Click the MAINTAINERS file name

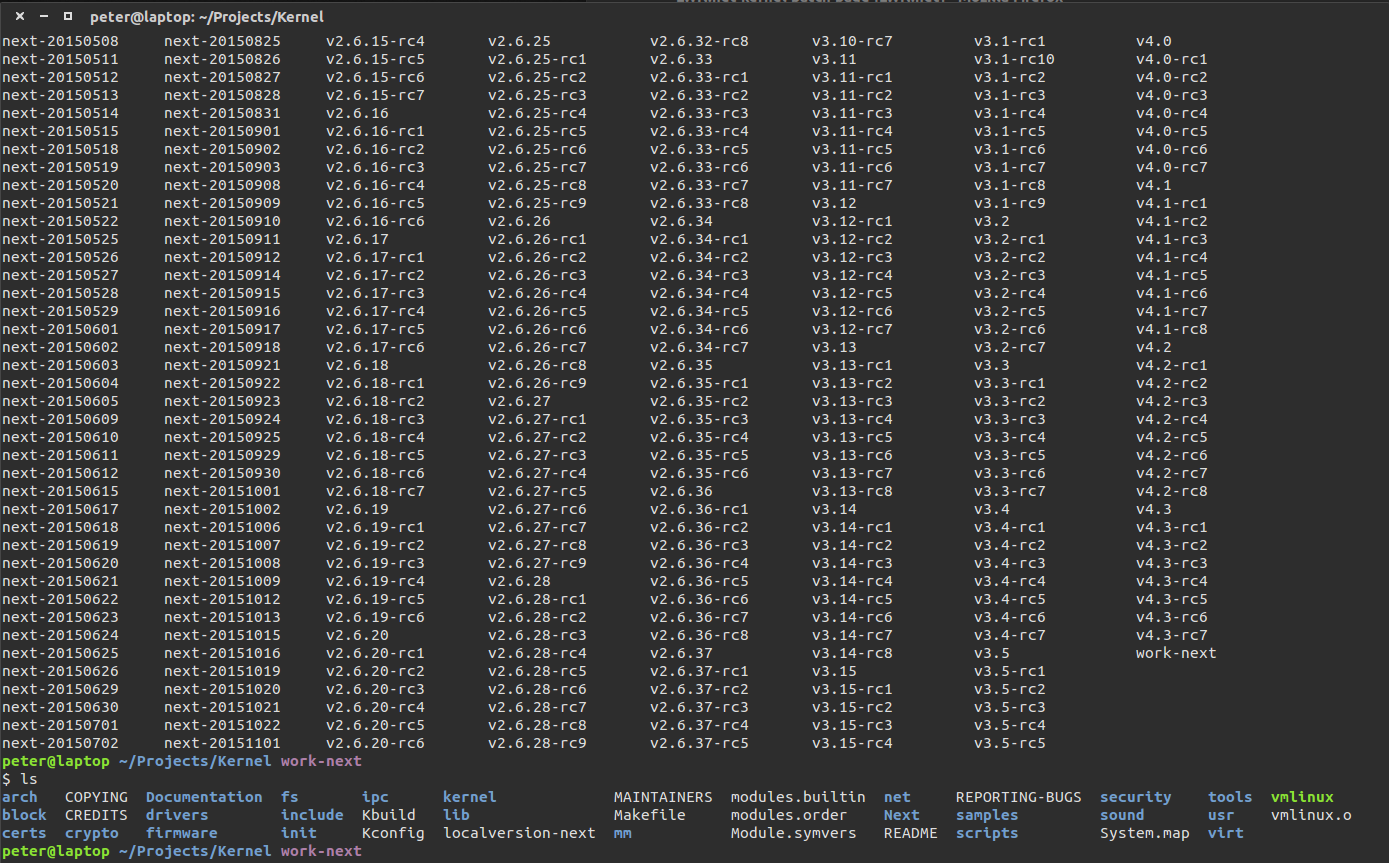(x=663, y=797)
